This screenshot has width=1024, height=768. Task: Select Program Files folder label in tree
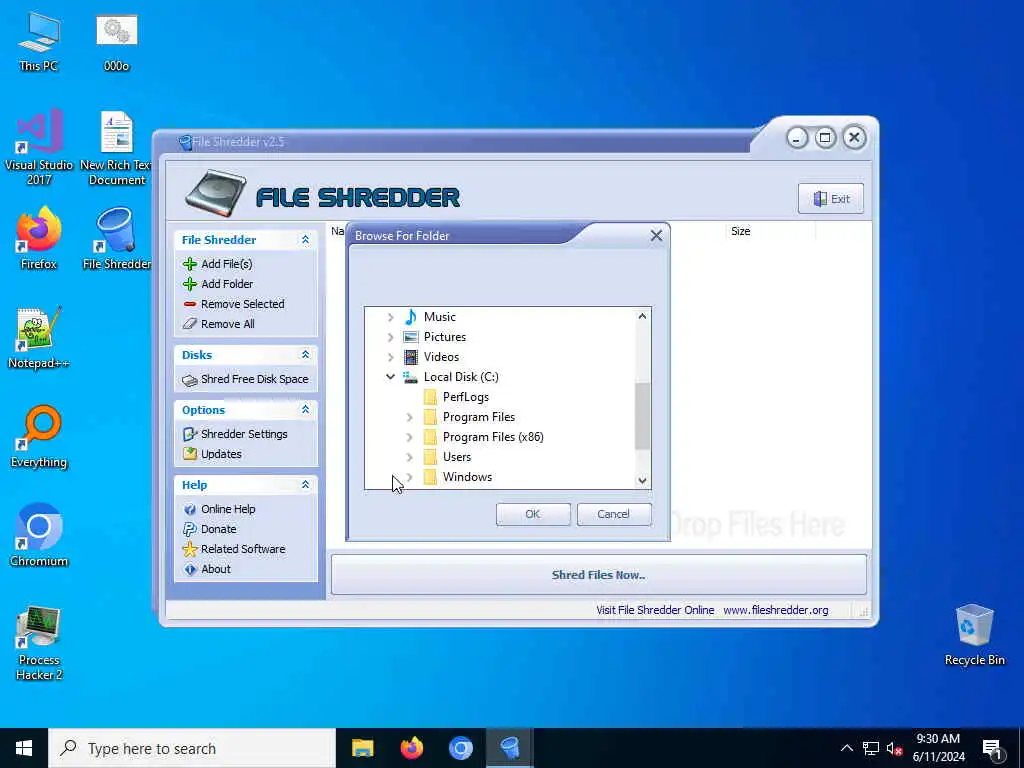(x=479, y=417)
